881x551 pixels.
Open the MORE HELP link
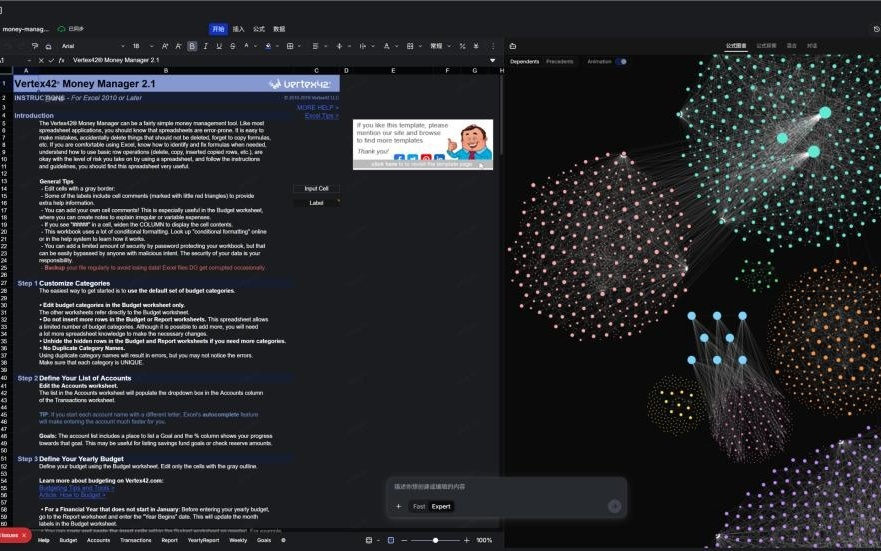pos(317,107)
